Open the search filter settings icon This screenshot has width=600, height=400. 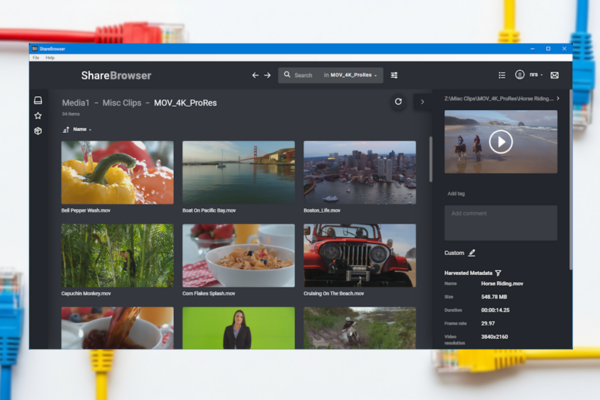click(x=394, y=75)
